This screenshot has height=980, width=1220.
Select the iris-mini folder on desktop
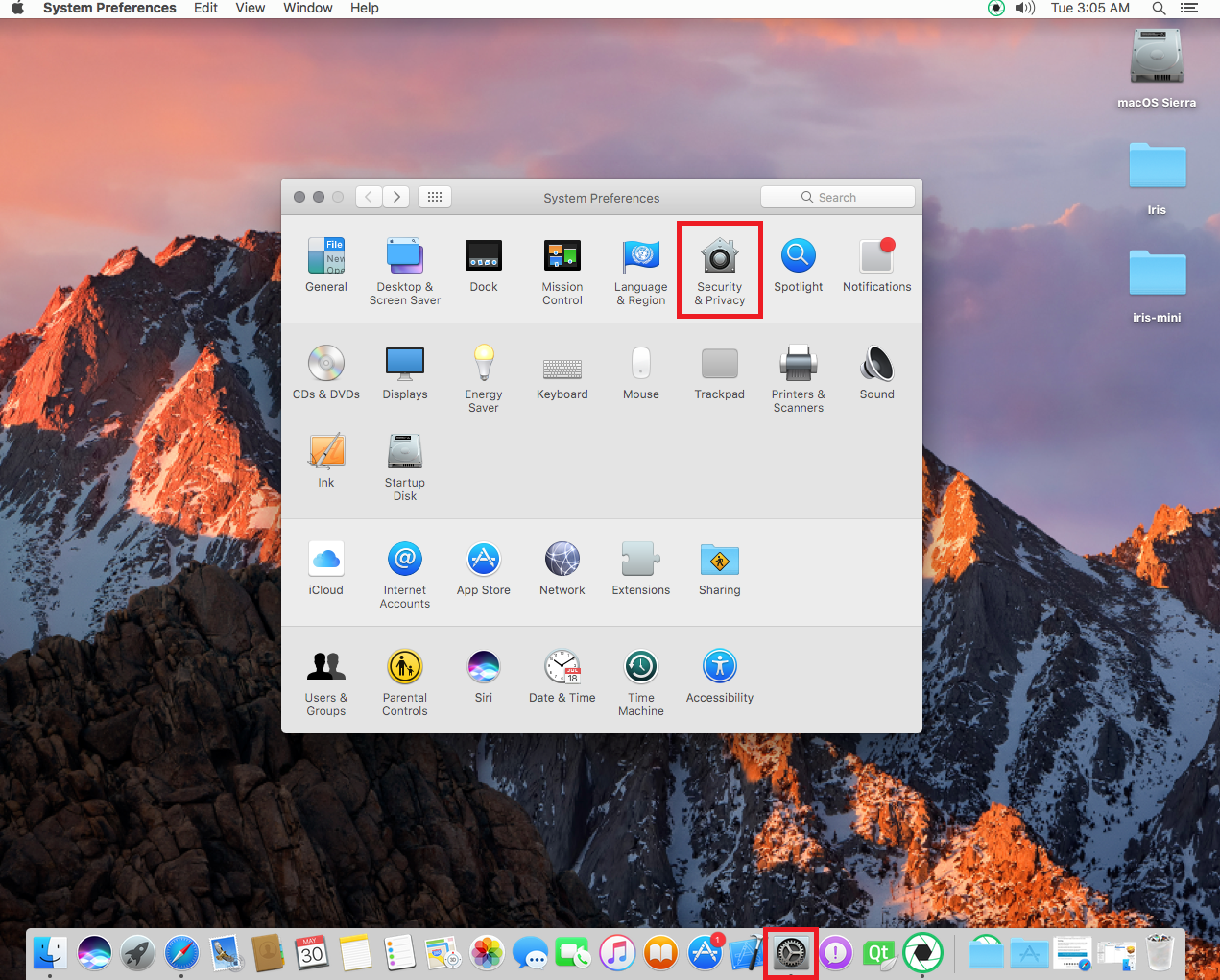point(1157,285)
